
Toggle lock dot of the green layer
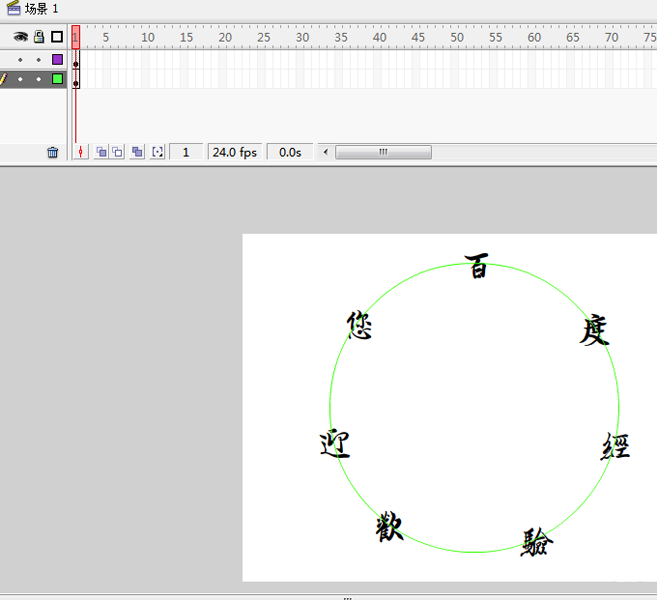click(39, 79)
